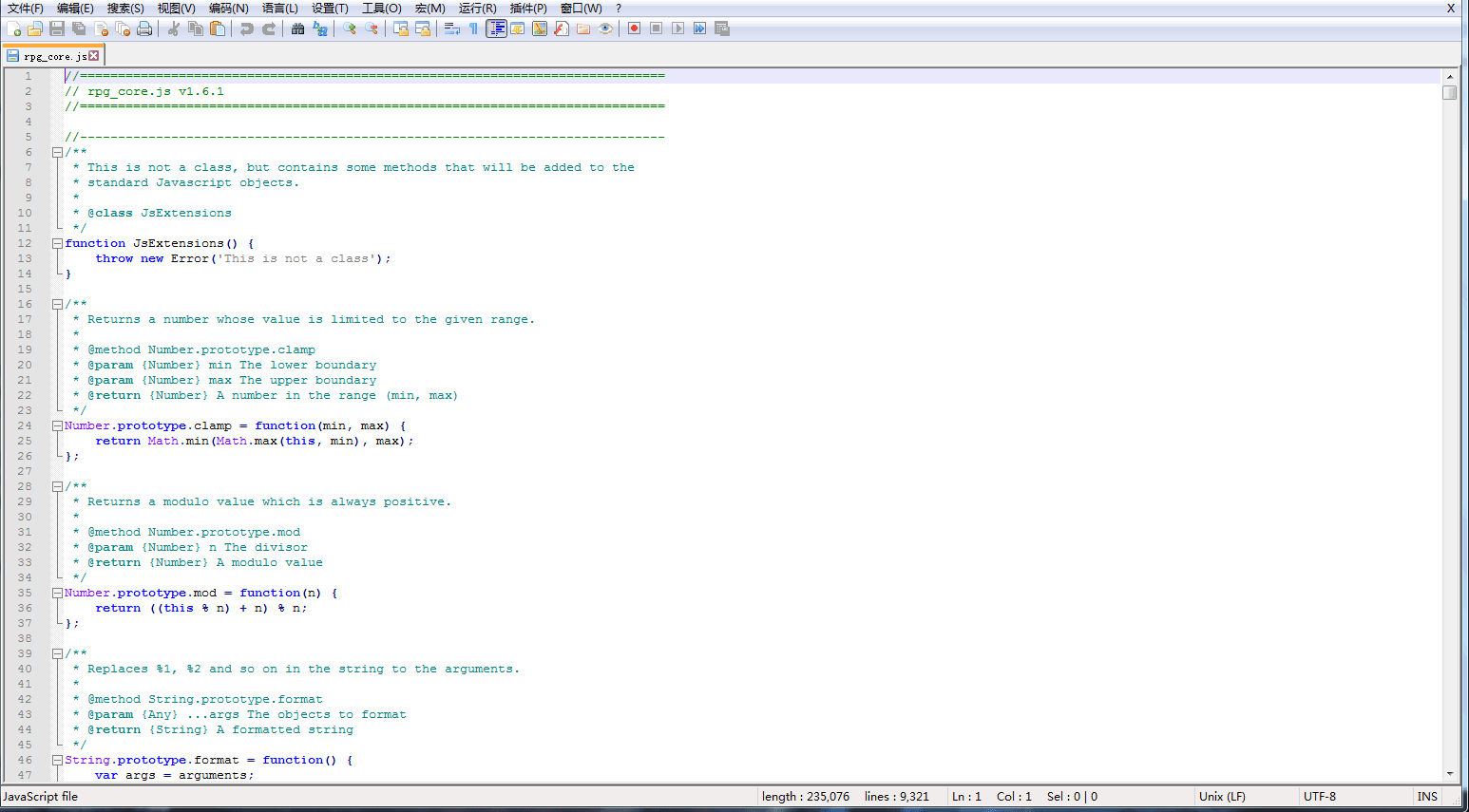
Task: Click the Save All toolbar icon
Action: click(x=79, y=28)
